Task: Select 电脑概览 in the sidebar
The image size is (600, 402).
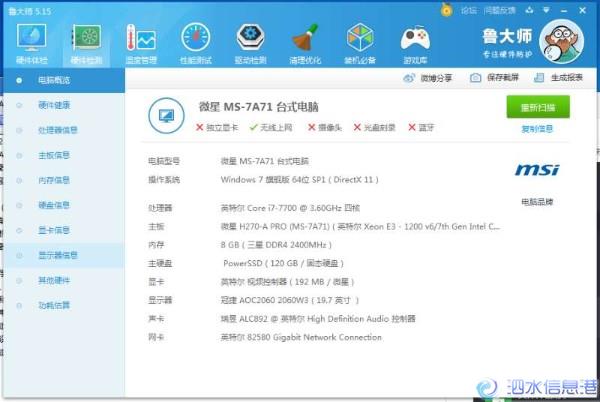Action: tap(64, 80)
